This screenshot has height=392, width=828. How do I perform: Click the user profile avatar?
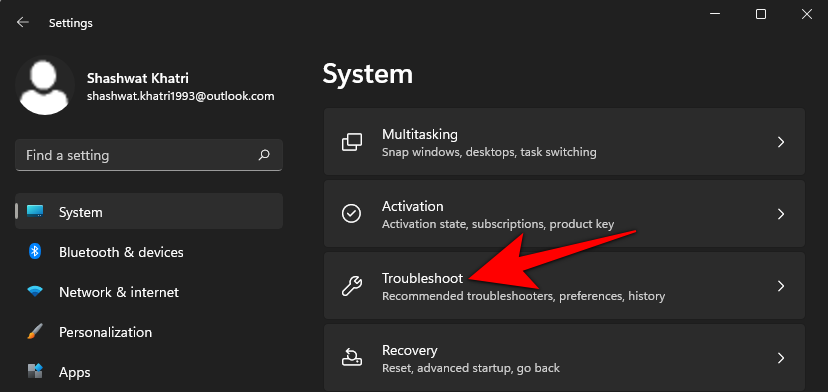[45, 86]
